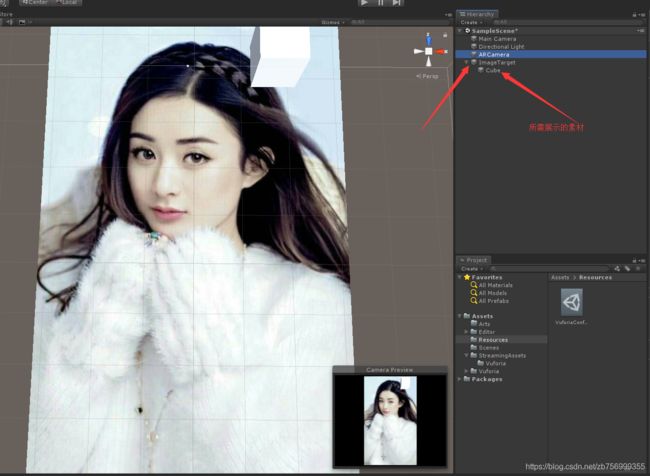This screenshot has height=476, width=650.
Task: Click the Search by Type icon in Project
Action: pos(617,269)
